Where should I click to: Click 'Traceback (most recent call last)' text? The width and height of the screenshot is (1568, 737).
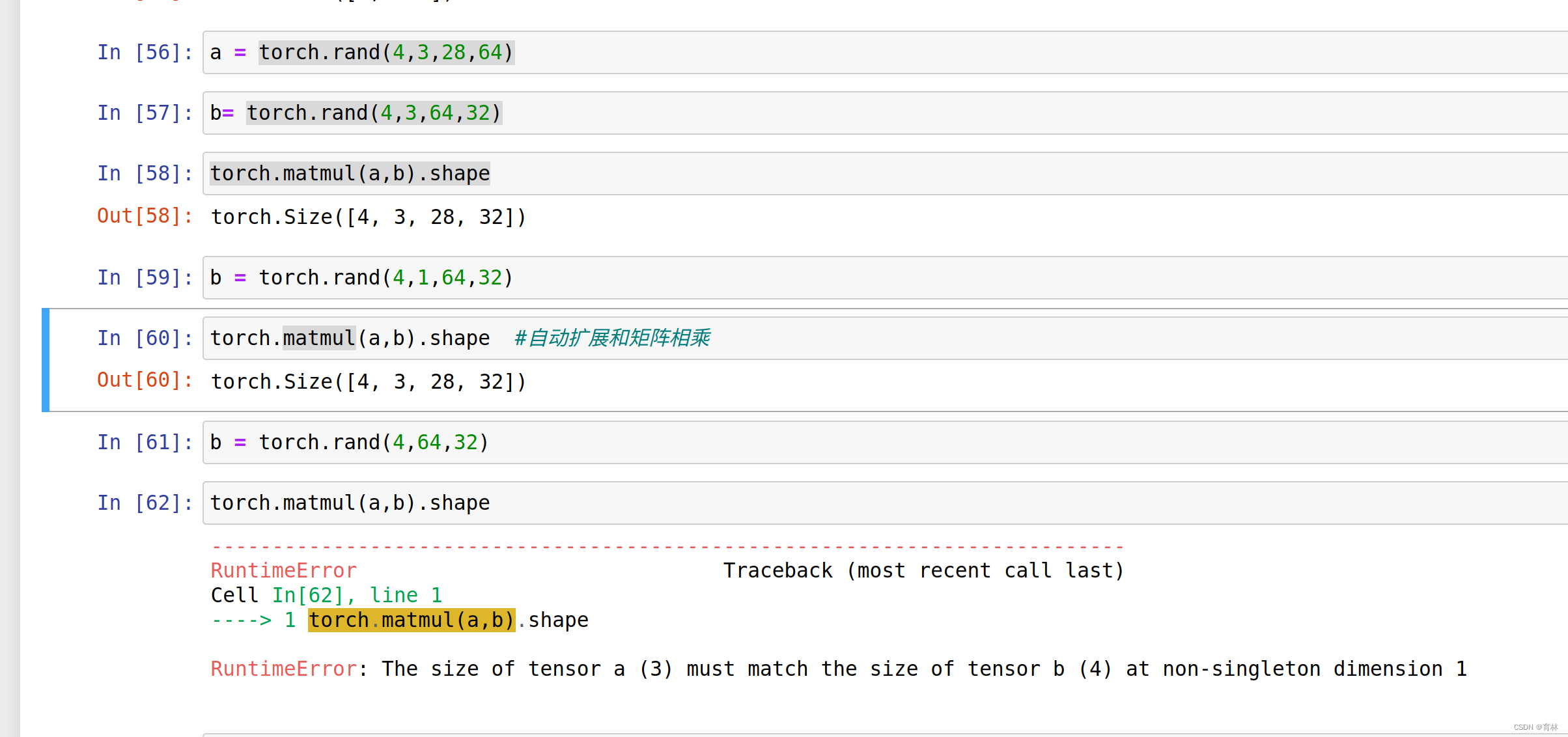coord(924,570)
